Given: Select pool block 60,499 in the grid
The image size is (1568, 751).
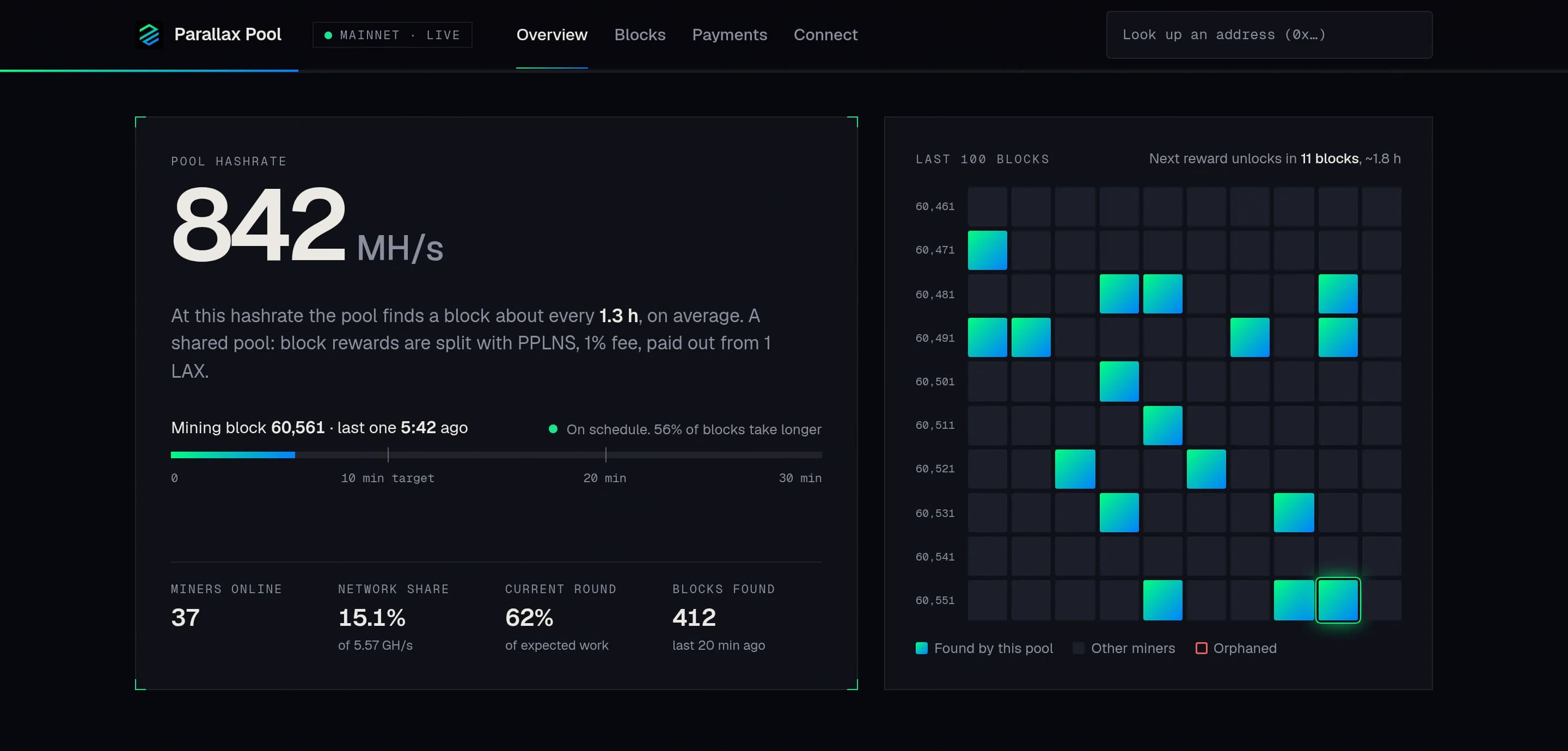Looking at the screenshot, I should 1338,337.
